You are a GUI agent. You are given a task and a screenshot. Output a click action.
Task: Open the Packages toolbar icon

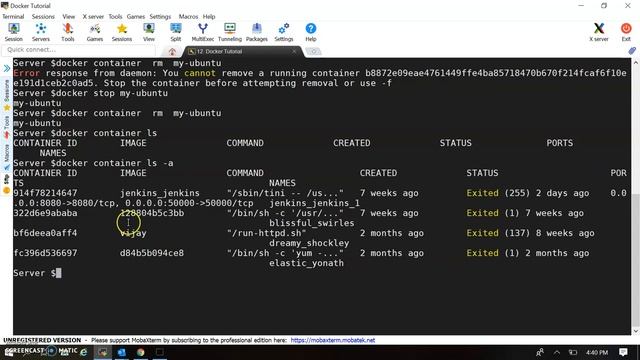257,32
